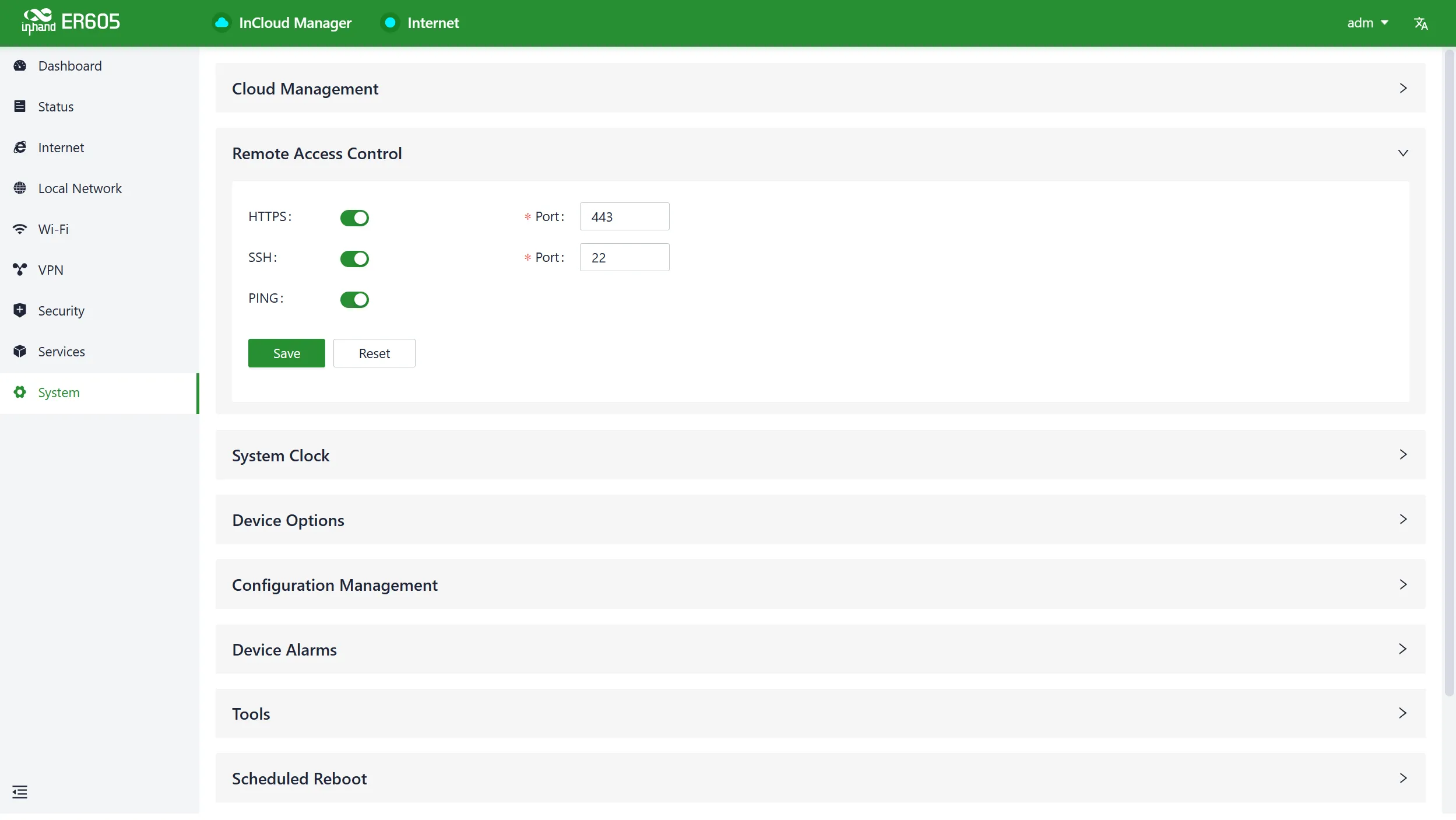Select the VPN menu item
The height and width of the screenshot is (820, 1456).
(100, 270)
